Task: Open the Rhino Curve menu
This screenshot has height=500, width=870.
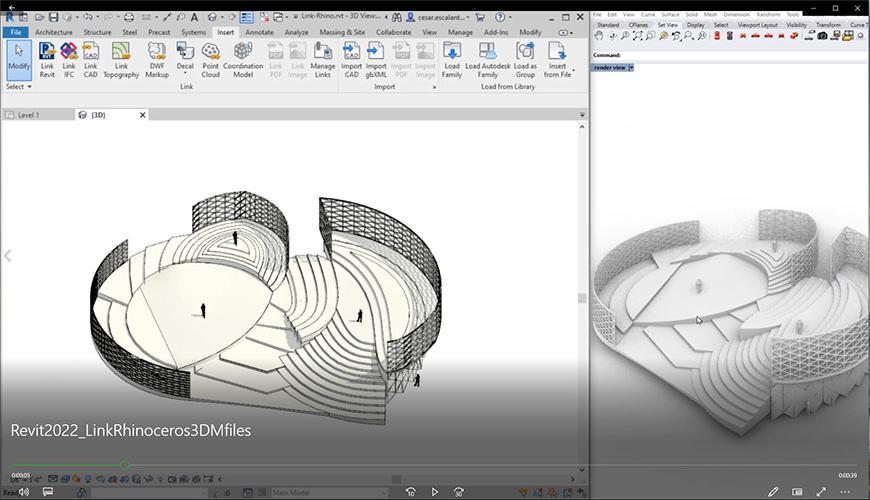Action: pyautogui.click(x=648, y=14)
